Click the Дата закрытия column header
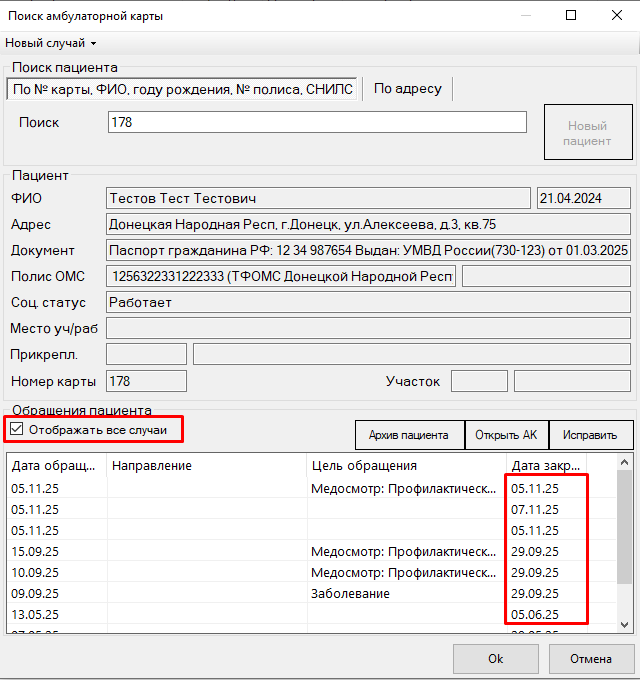640x680 pixels. pyautogui.click(x=546, y=465)
